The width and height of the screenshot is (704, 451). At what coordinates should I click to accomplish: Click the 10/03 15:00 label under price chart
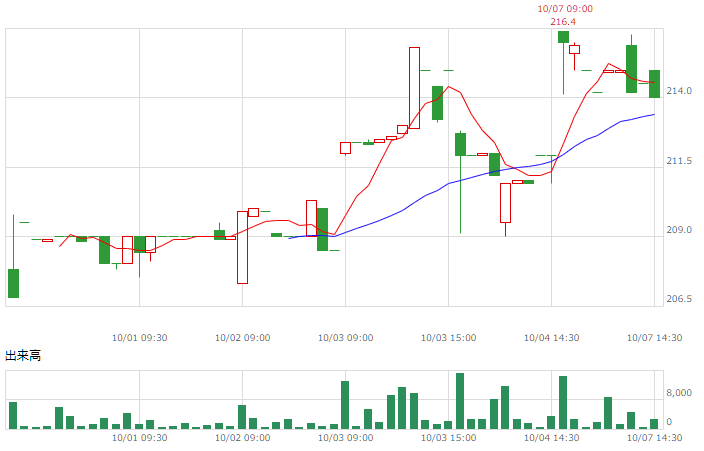449,338
